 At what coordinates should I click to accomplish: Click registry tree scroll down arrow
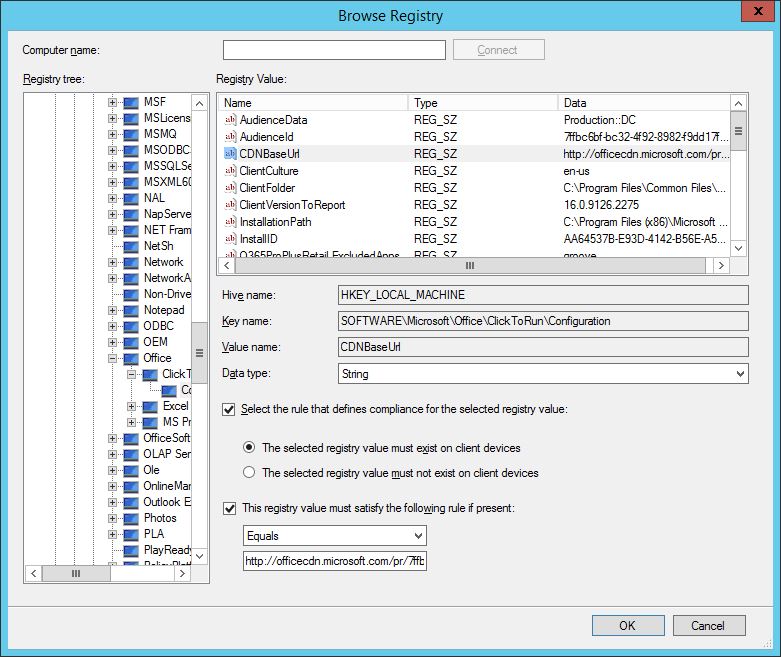[x=200, y=556]
